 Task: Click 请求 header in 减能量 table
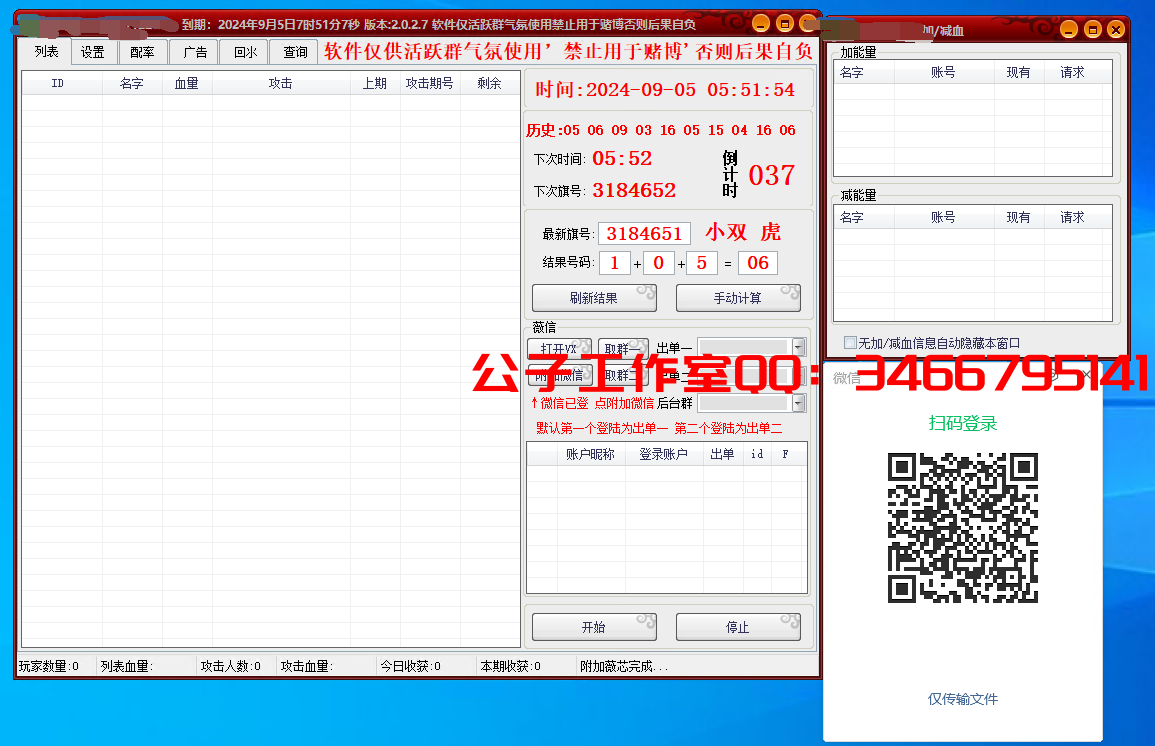(x=1072, y=217)
